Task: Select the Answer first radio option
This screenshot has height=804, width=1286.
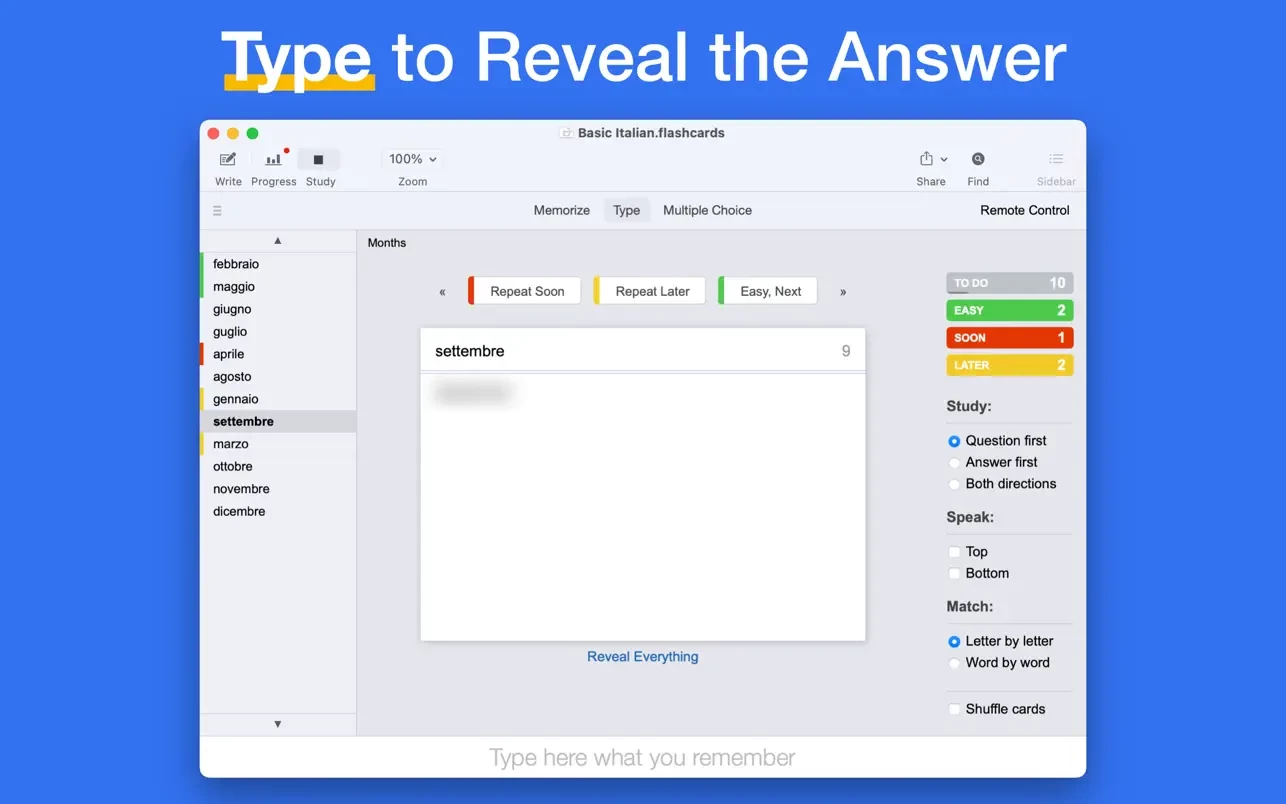Action: [x=954, y=463]
